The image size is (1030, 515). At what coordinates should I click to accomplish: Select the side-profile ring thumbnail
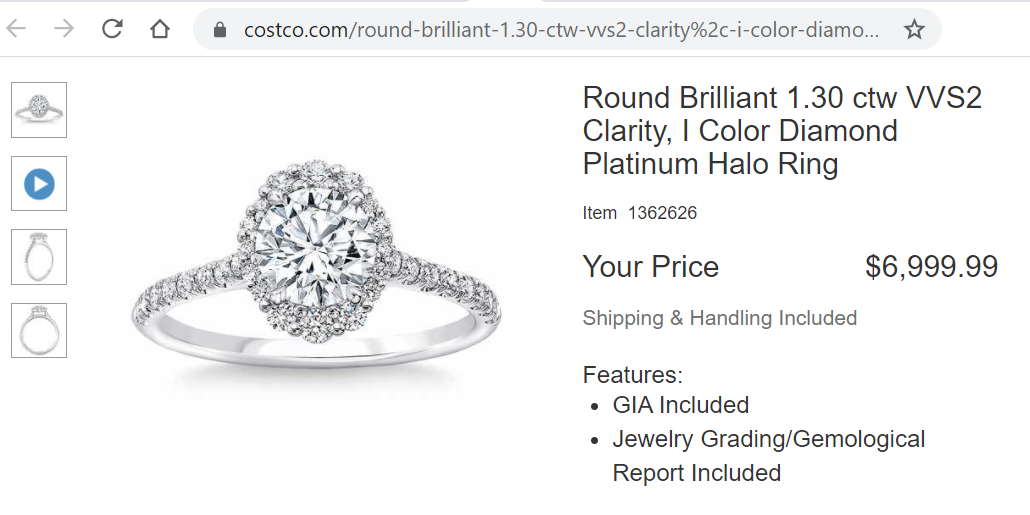coord(39,257)
